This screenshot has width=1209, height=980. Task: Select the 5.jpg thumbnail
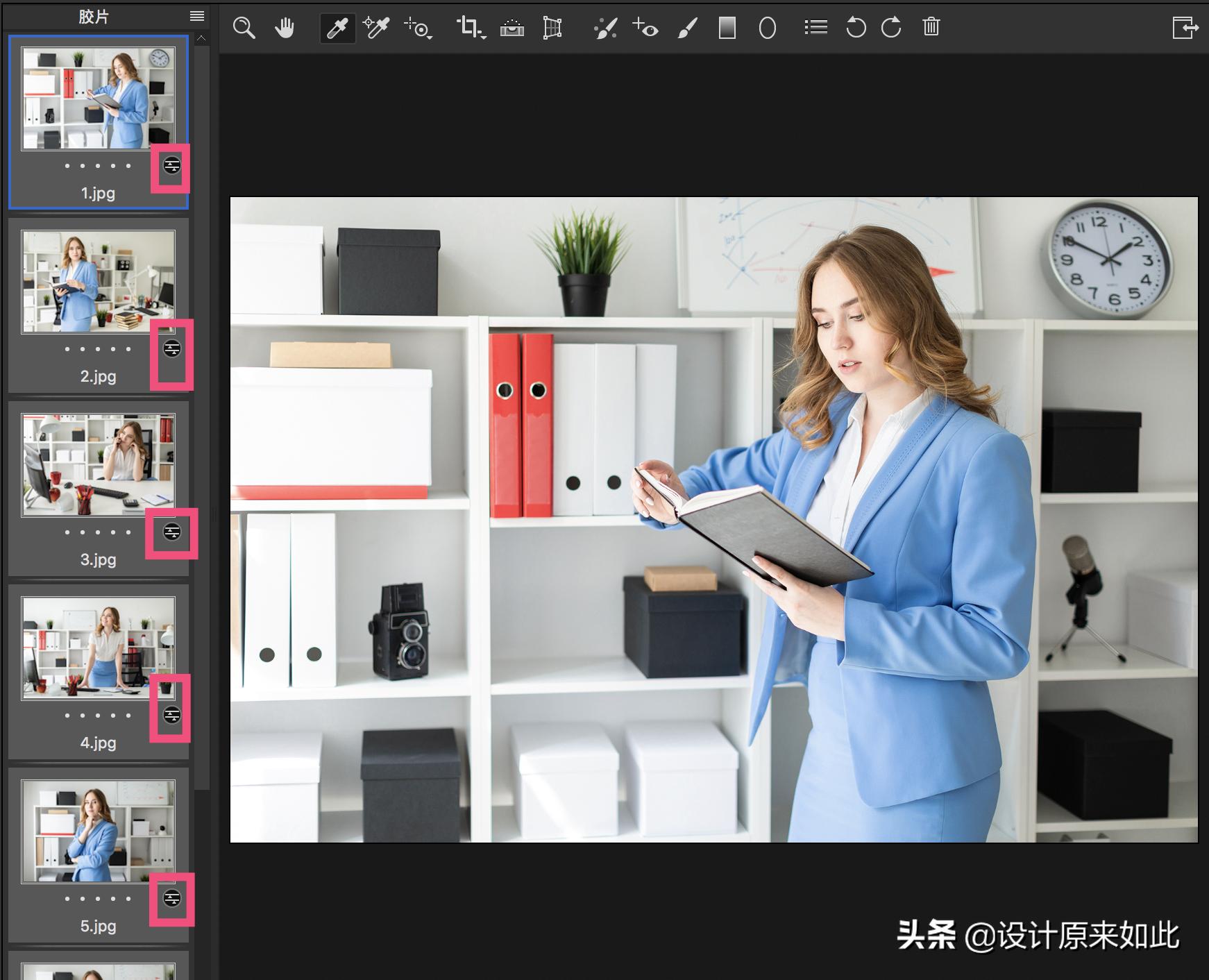pos(98,831)
